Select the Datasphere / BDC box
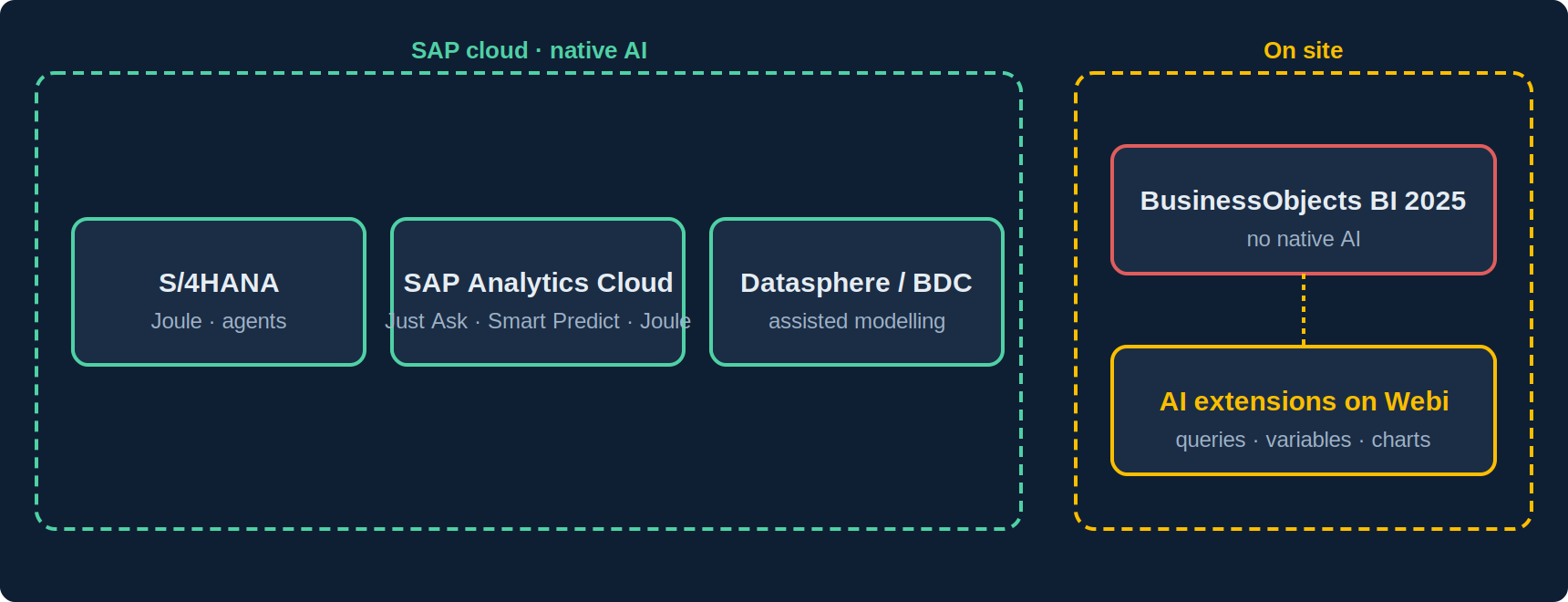1568x602 pixels. [x=857, y=292]
